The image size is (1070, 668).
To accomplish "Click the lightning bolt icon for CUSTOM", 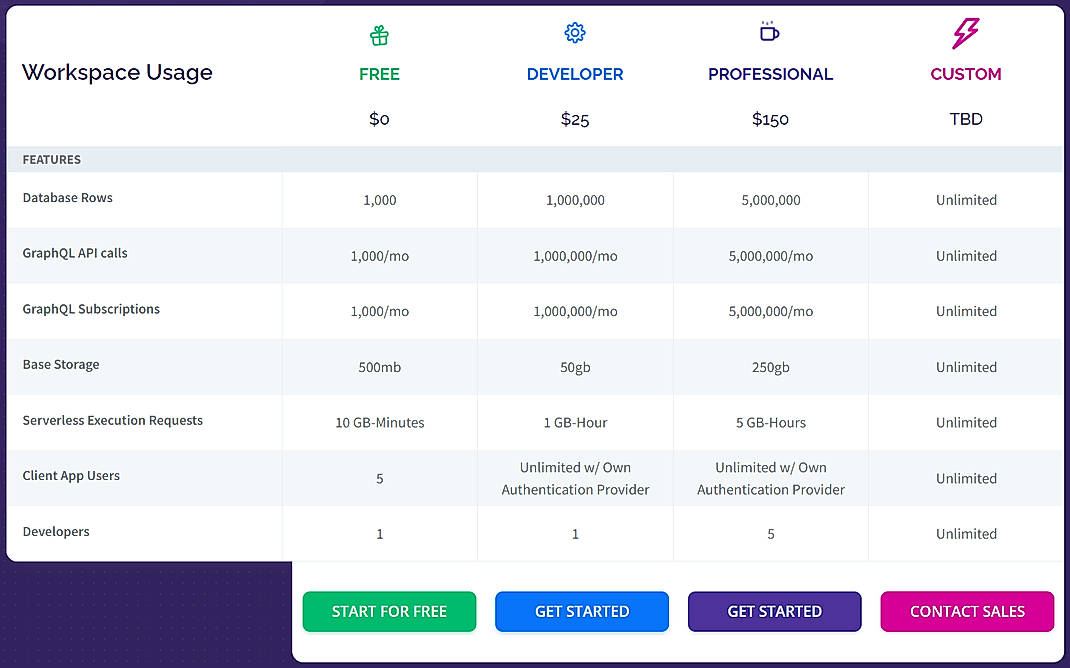I will click(x=966, y=34).
